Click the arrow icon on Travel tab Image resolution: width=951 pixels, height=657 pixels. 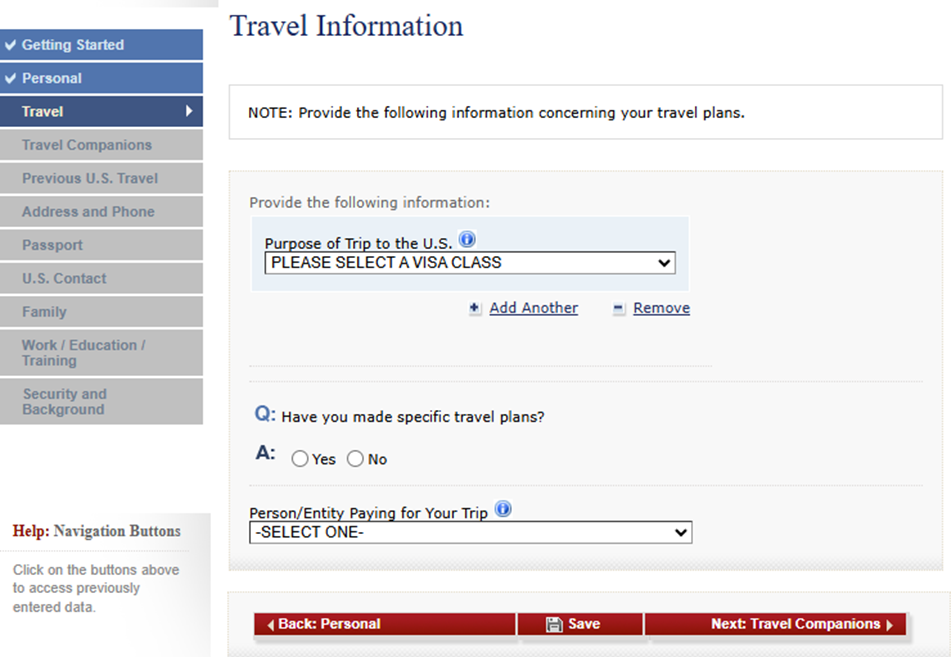(x=189, y=112)
